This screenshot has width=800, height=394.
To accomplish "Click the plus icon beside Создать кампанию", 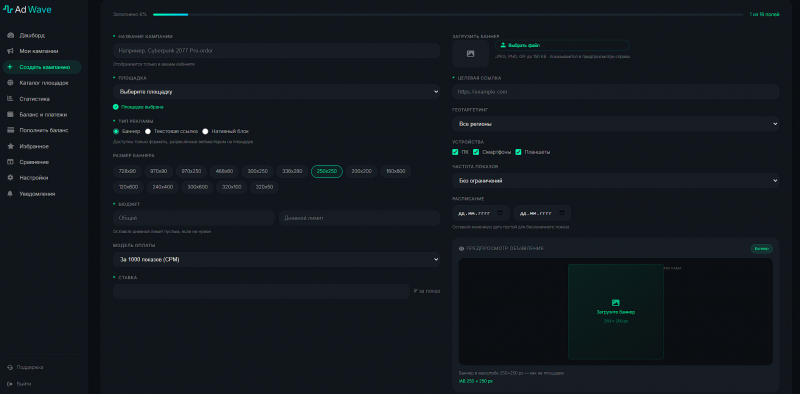I will point(10,67).
